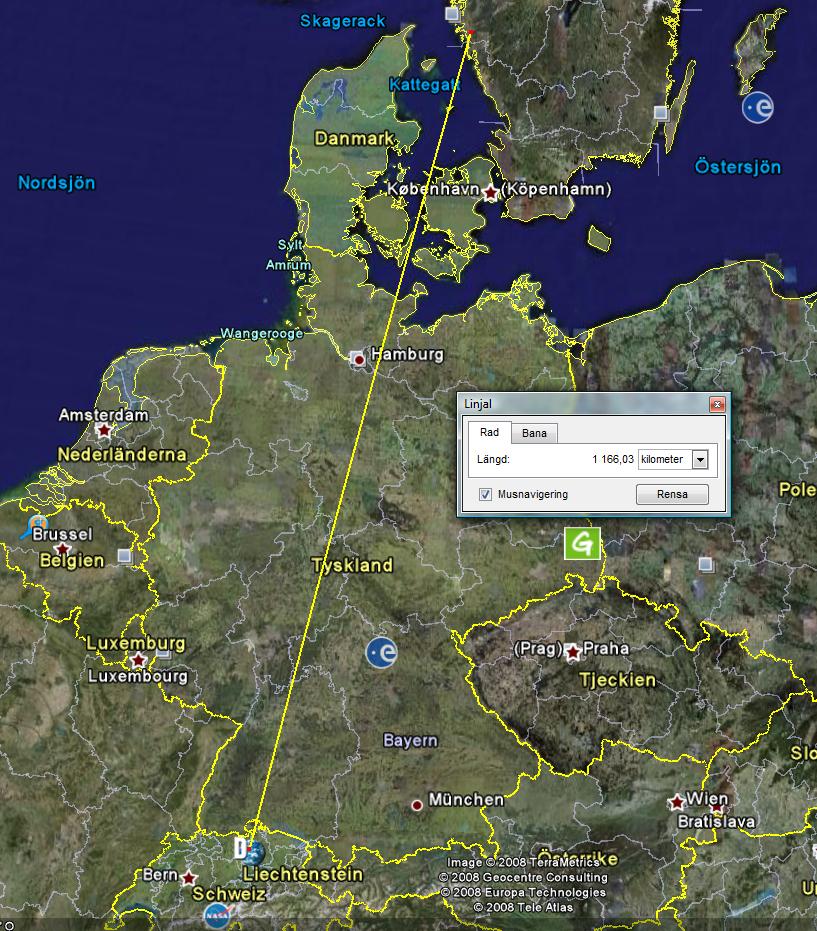Click the København capital star
Screen dimensions: 817x931
(490, 193)
